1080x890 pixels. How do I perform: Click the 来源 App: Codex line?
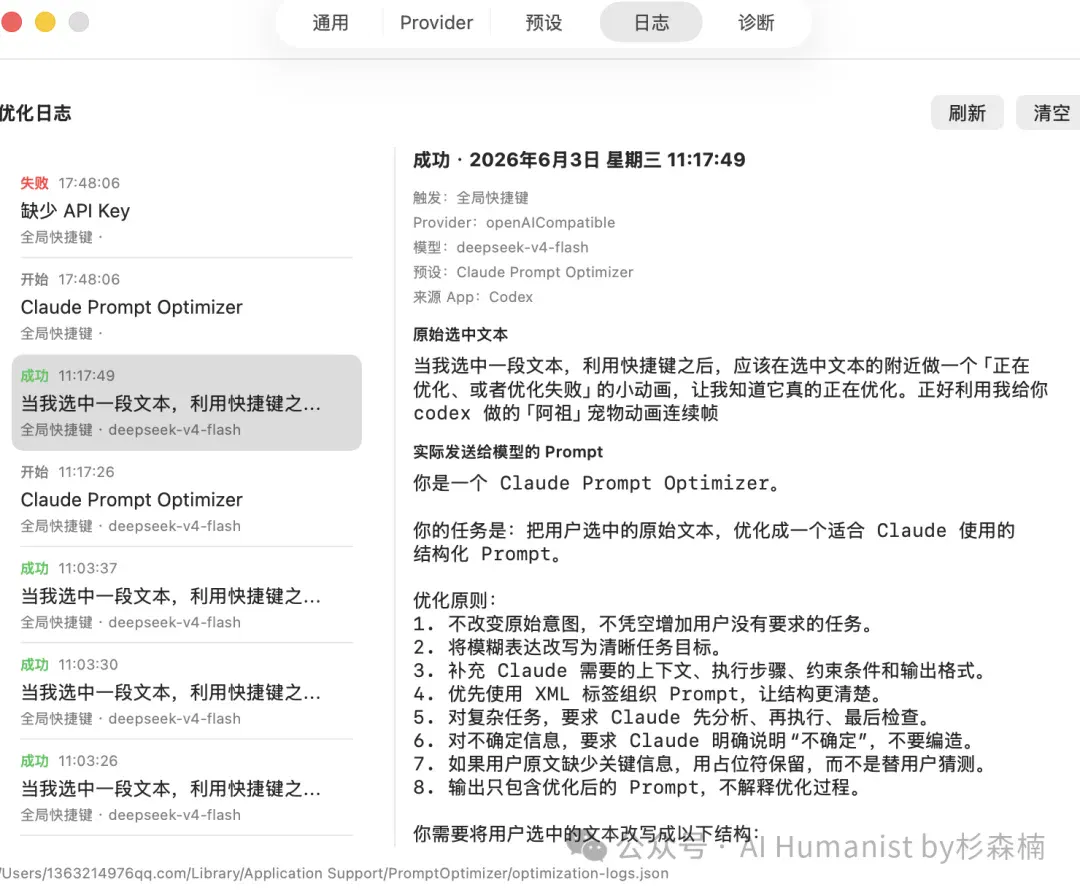coord(472,297)
